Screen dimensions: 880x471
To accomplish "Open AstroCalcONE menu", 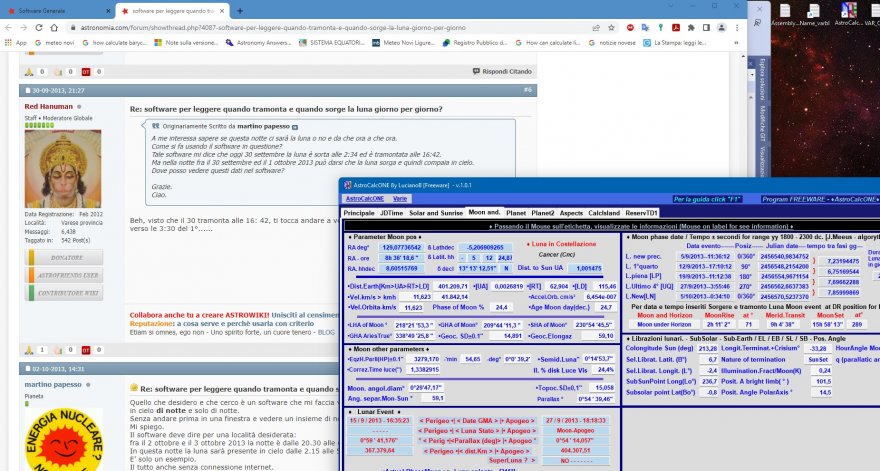I will (365, 199).
